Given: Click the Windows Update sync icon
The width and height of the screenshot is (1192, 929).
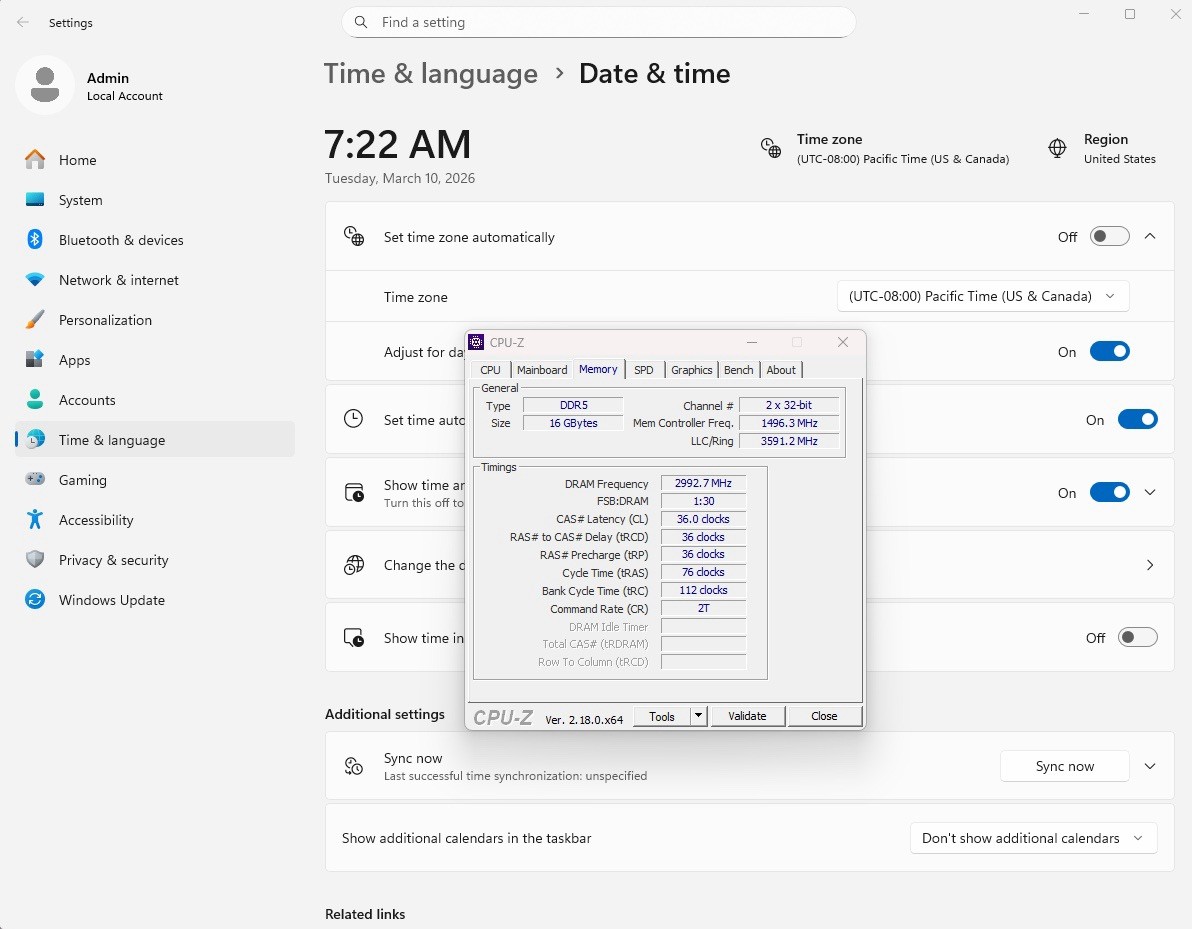Looking at the screenshot, I should 35,600.
